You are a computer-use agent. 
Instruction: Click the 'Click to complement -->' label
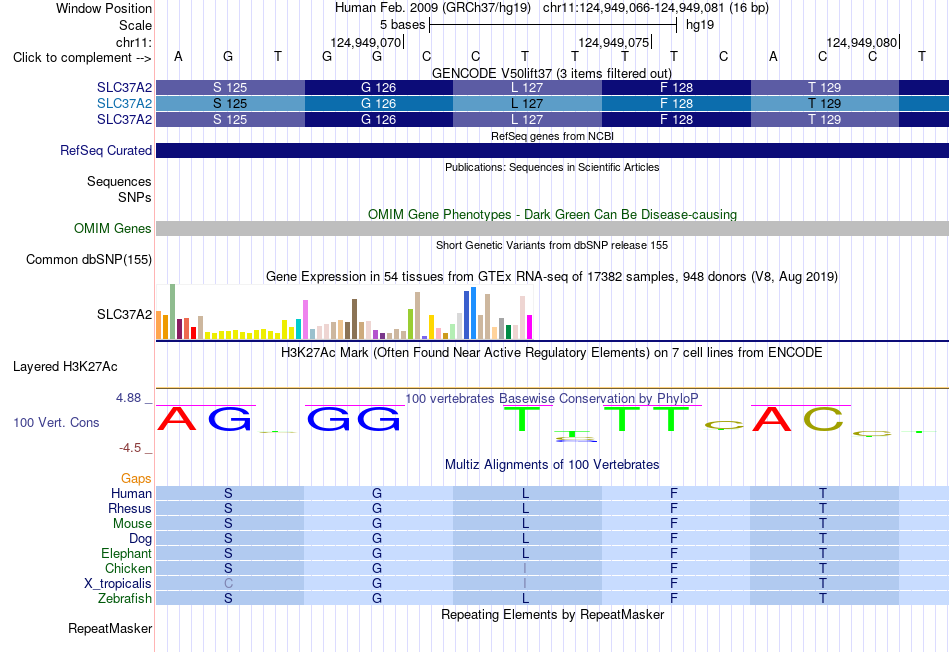point(82,58)
